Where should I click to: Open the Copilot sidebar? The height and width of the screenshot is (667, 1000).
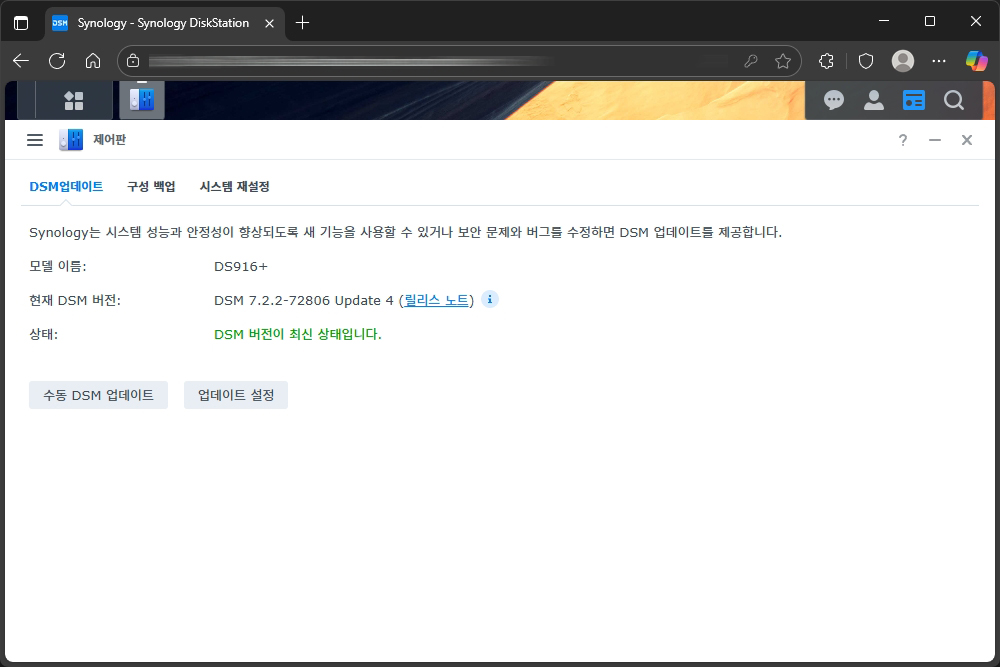pyautogui.click(x=976, y=61)
